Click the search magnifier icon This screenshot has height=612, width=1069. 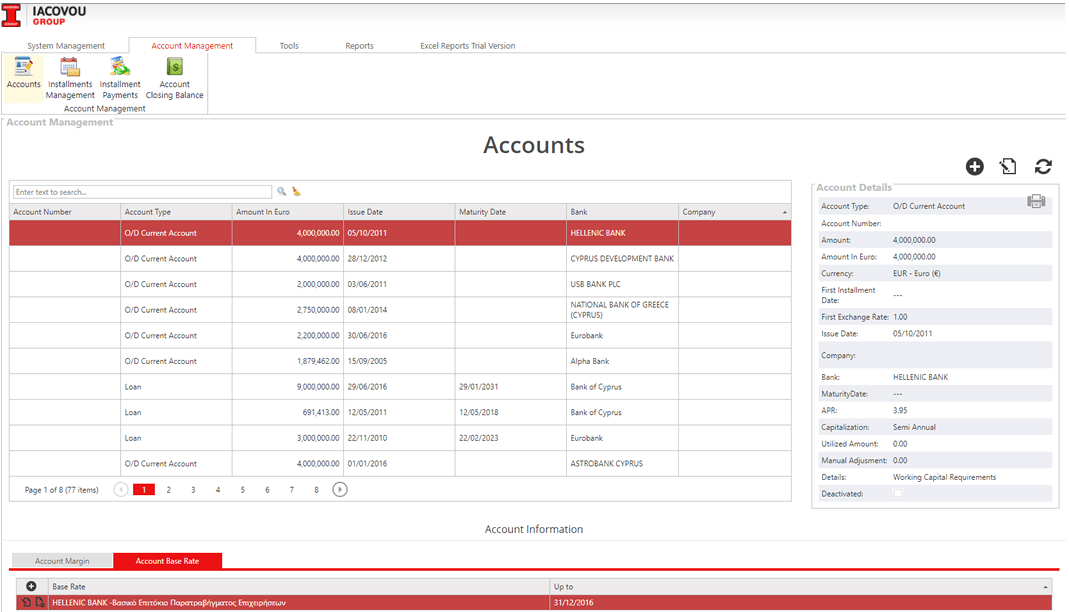pyautogui.click(x=282, y=191)
